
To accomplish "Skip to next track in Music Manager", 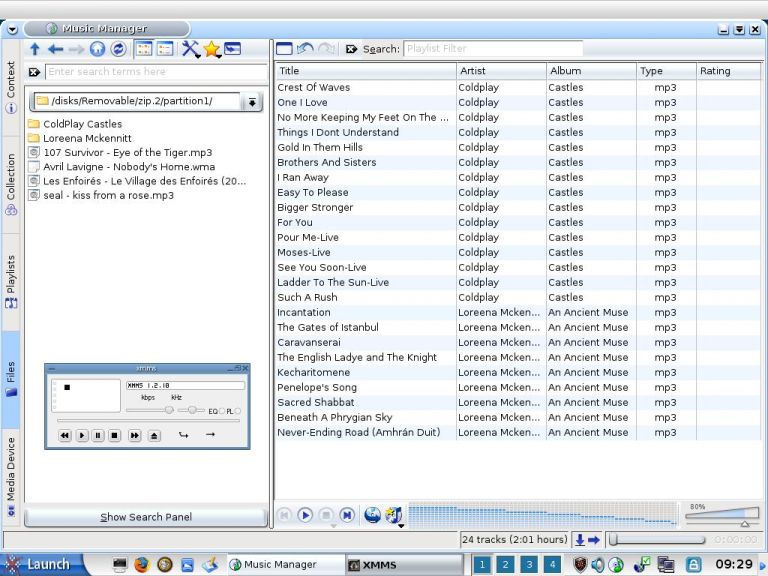I will (x=347, y=515).
